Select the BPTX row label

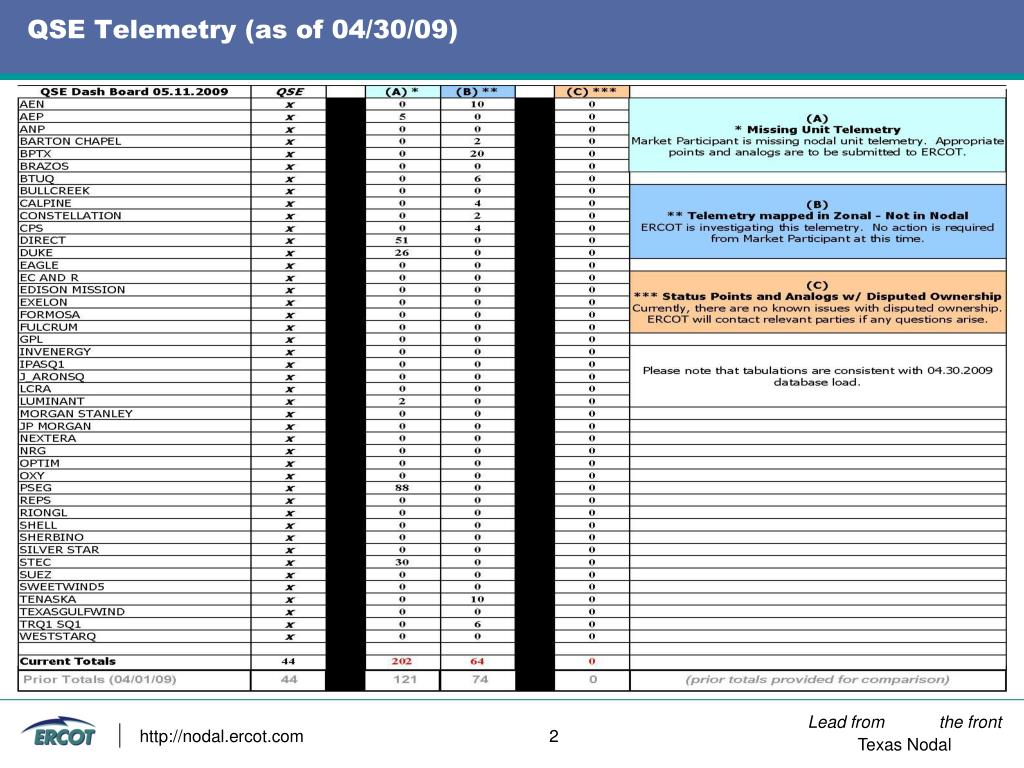[35, 154]
